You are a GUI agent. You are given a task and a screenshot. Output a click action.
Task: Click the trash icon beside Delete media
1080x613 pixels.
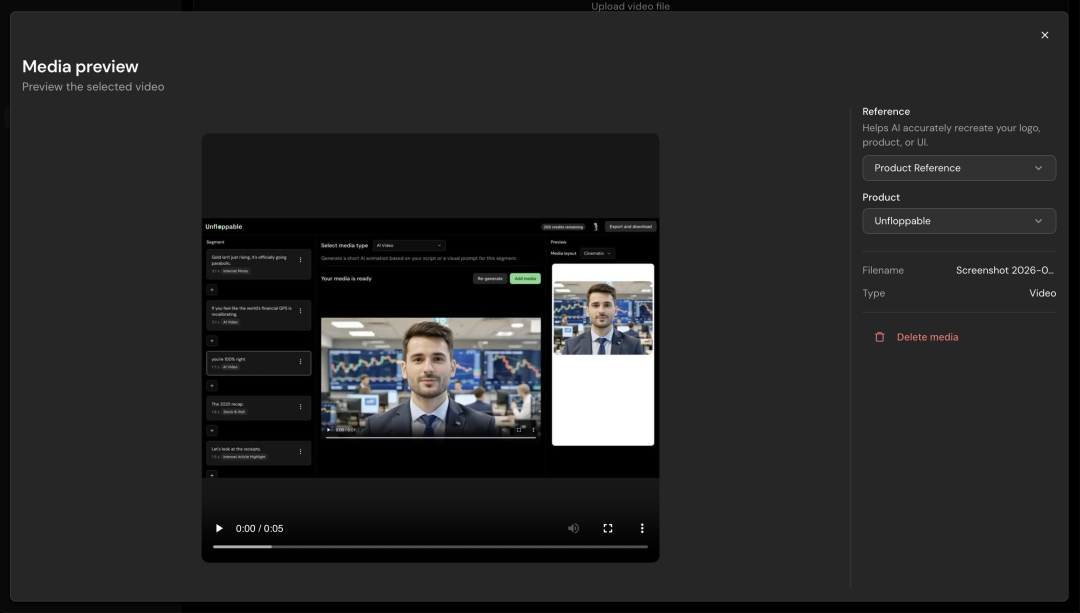click(880, 337)
